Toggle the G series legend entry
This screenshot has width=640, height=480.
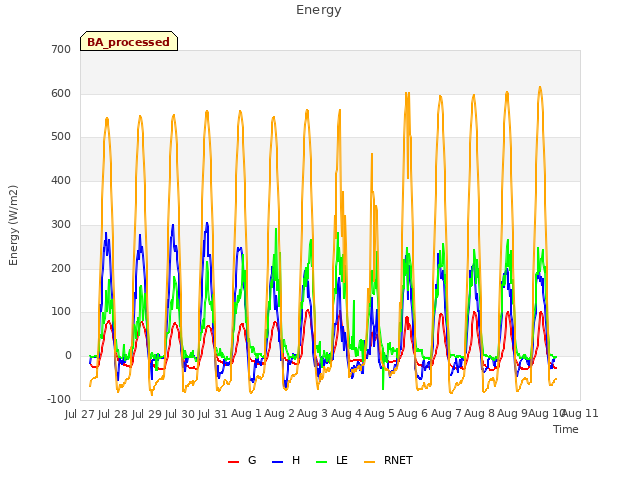242,460
